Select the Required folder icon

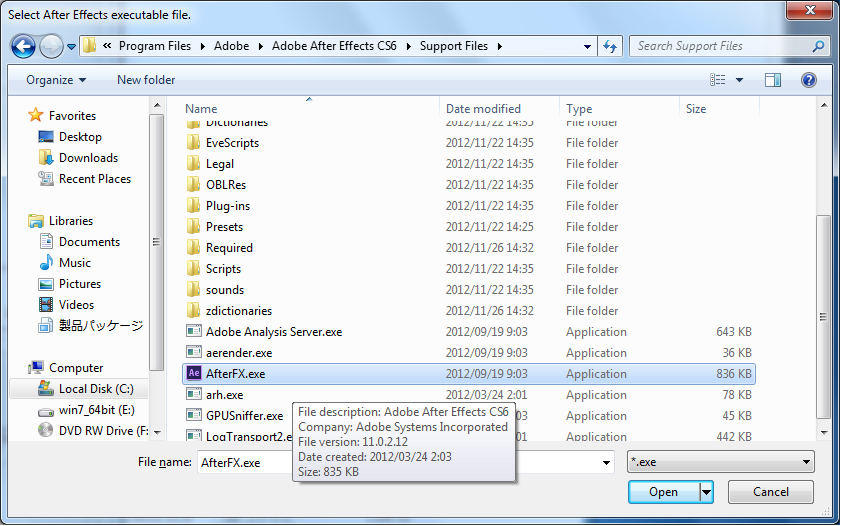point(193,248)
